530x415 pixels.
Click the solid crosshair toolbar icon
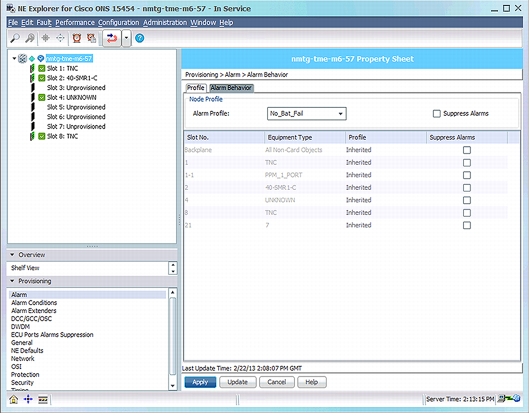(45, 38)
